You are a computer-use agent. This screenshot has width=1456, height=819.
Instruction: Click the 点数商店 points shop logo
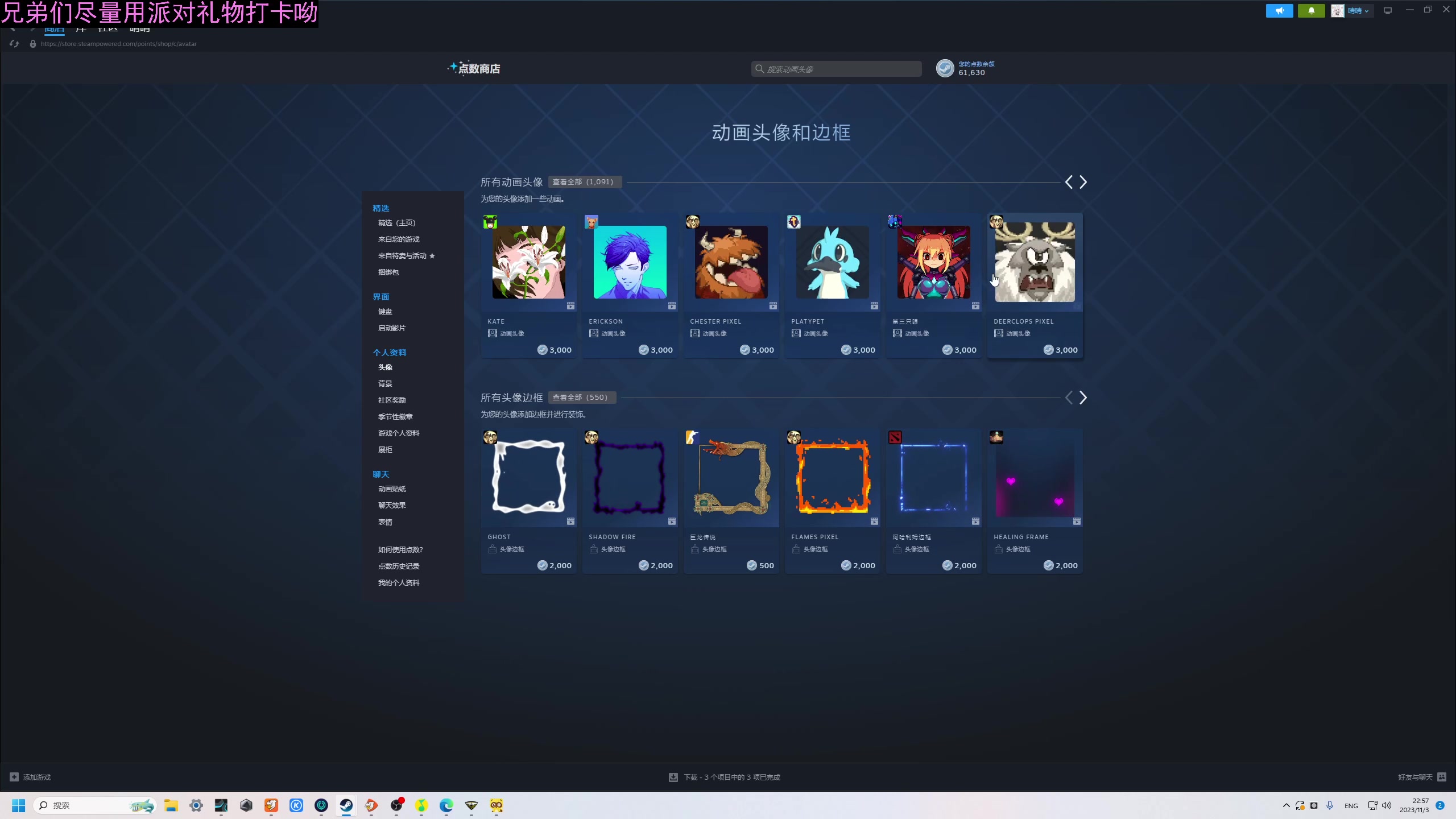pyautogui.click(x=474, y=68)
